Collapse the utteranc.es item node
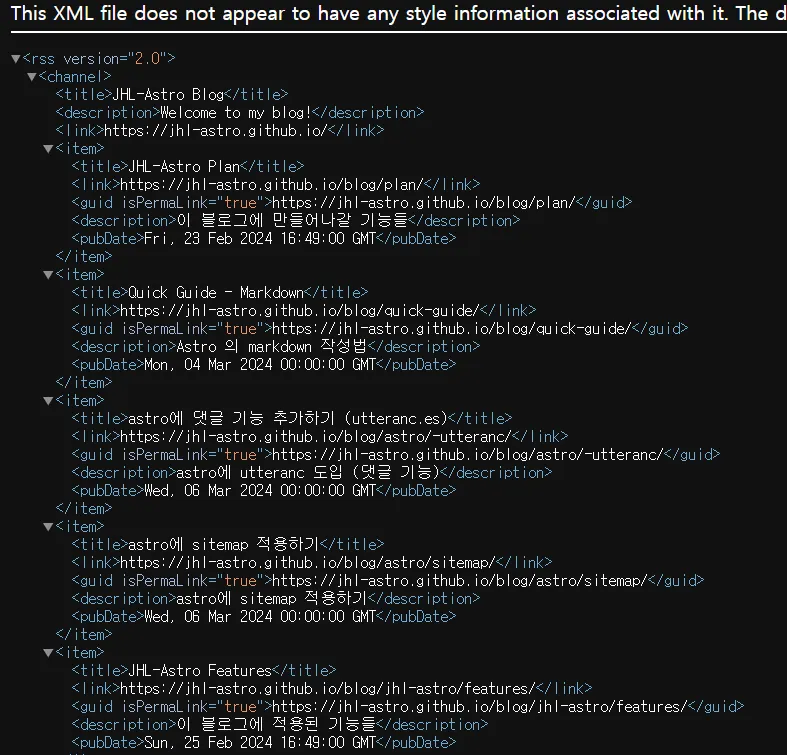This screenshot has width=787, height=755. (x=49, y=401)
